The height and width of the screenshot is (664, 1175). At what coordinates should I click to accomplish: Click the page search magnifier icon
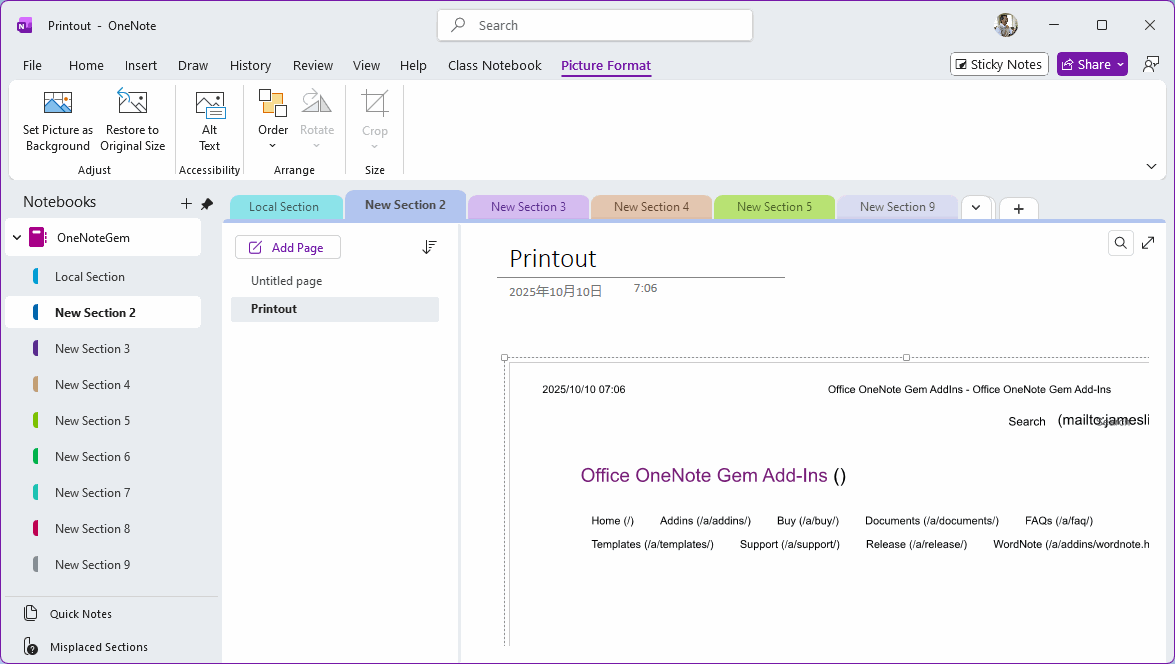1121,243
